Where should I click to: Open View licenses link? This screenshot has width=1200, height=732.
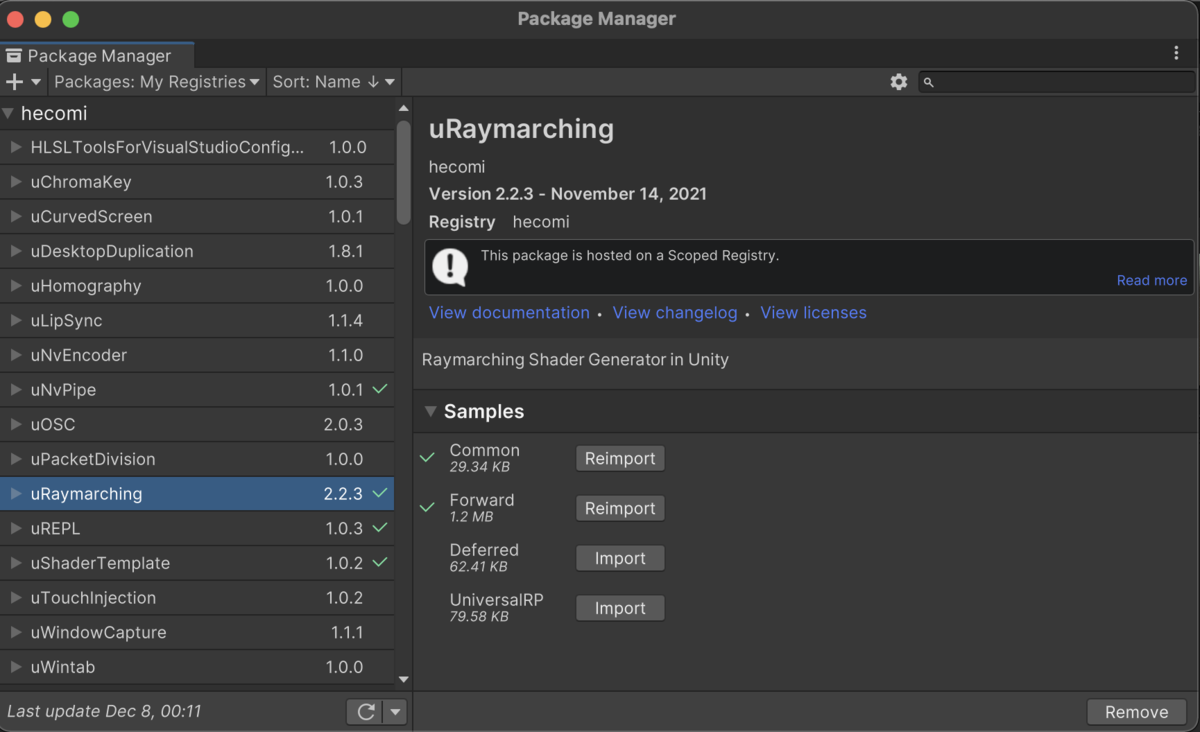813,313
